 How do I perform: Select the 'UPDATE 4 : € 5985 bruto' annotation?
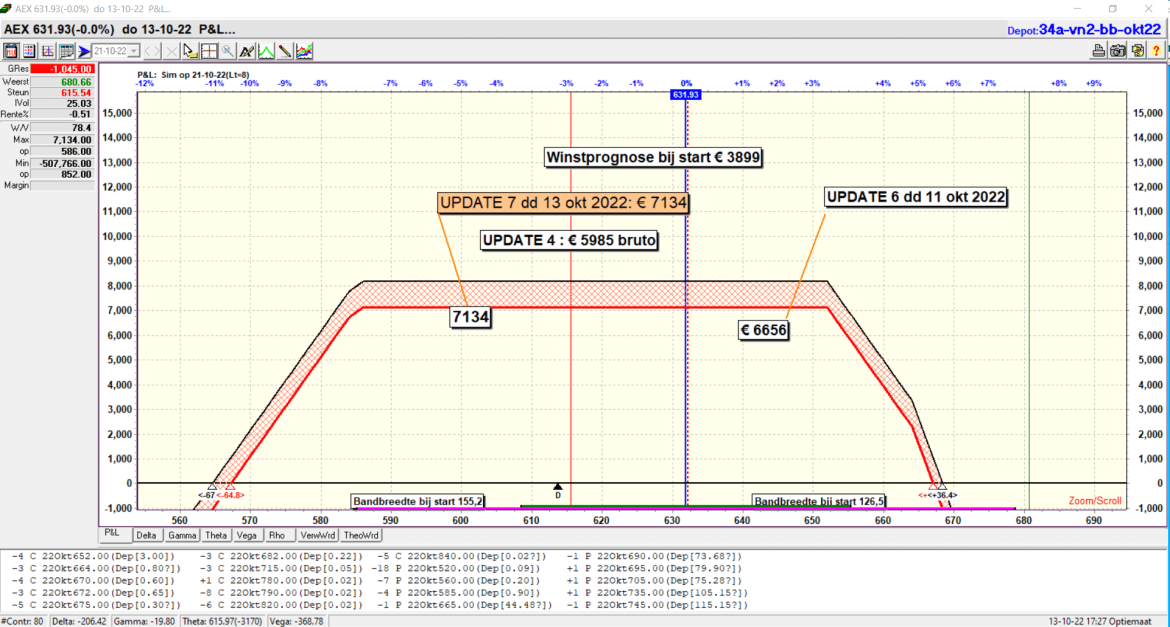tap(569, 240)
